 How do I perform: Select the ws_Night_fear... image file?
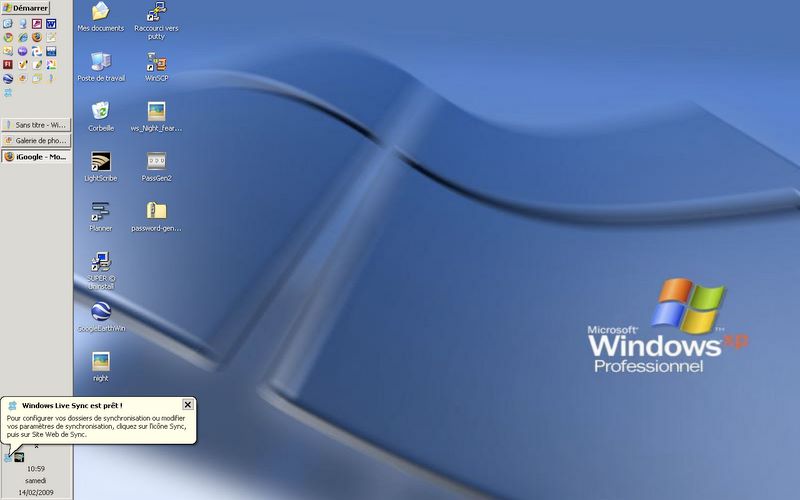click(156, 117)
